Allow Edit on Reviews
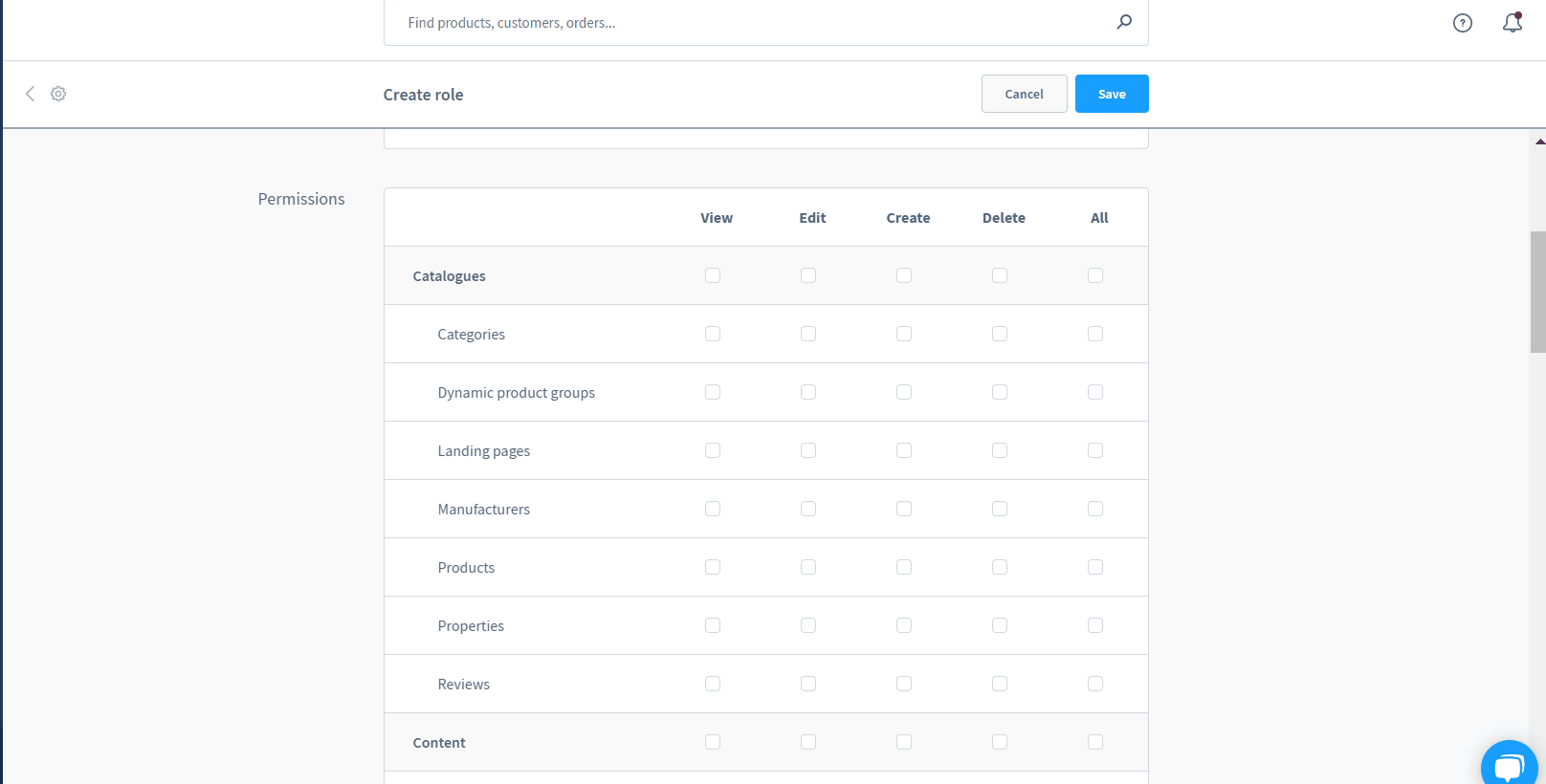The height and width of the screenshot is (784, 1546). [x=808, y=684]
